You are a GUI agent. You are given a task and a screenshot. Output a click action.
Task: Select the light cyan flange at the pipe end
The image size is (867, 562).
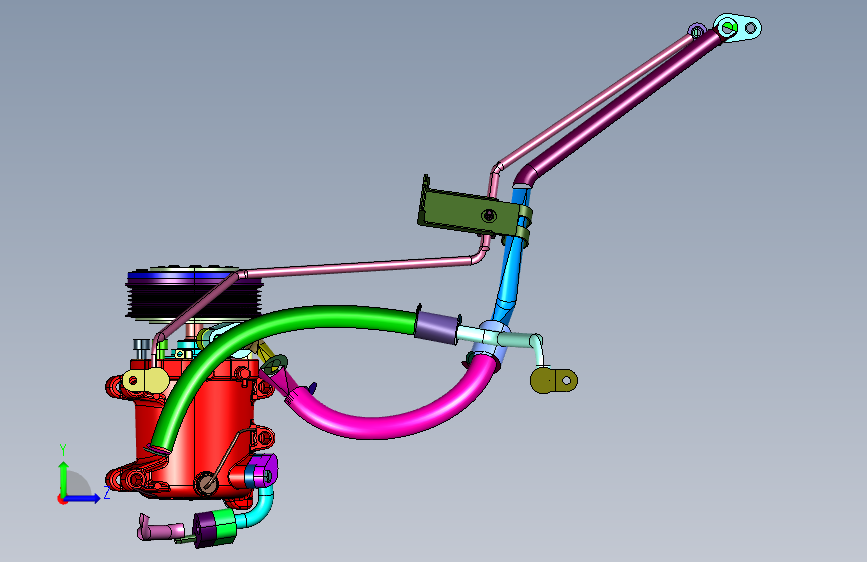pyautogui.click(x=738, y=27)
